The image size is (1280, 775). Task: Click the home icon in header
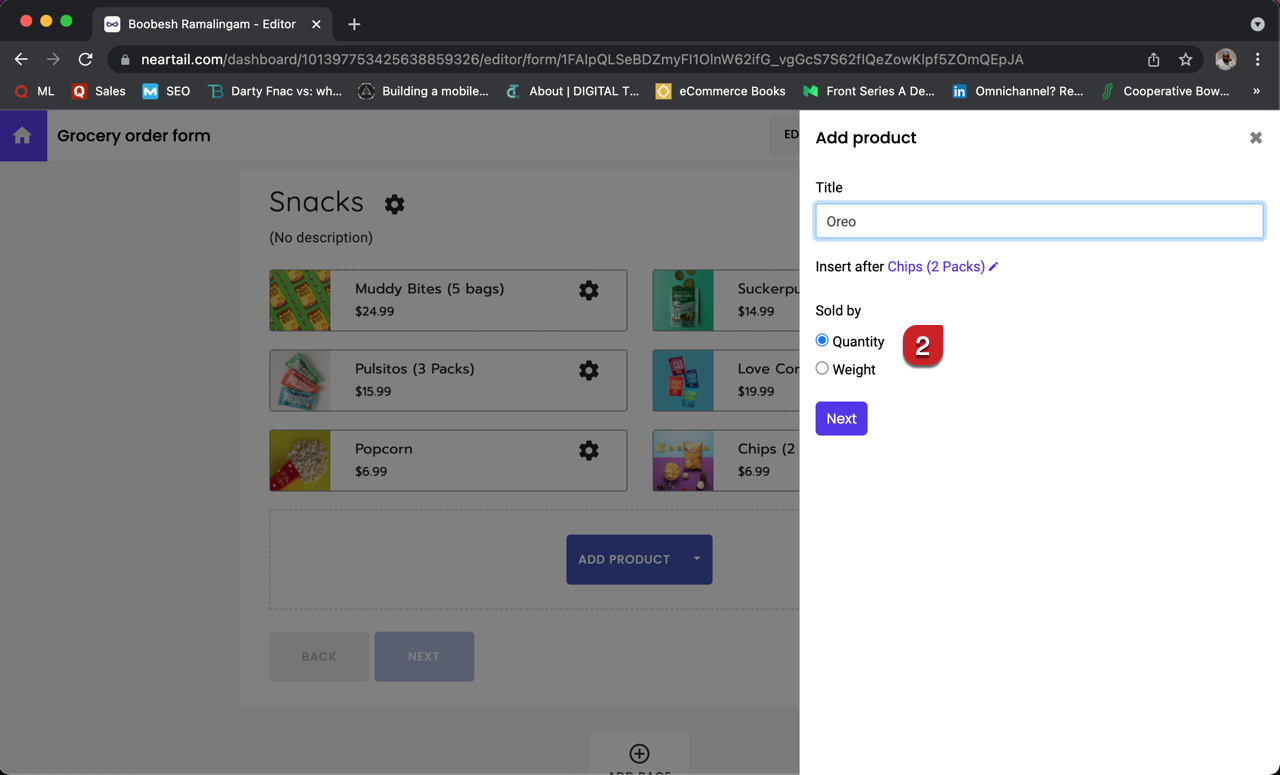(x=23, y=136)
